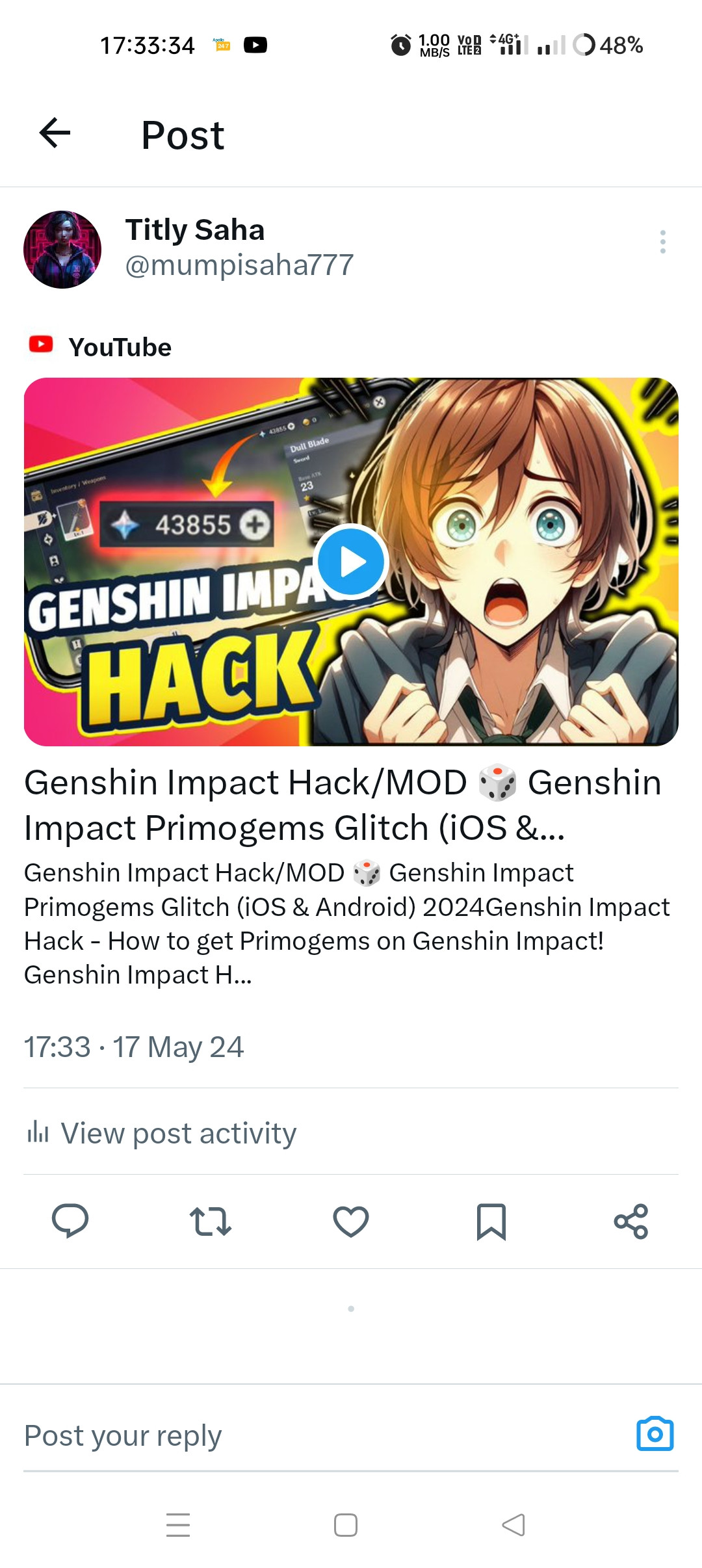702x1568 pixels.
Task: Tap the reply speech bubble icon
Action: coord(70,1220)
